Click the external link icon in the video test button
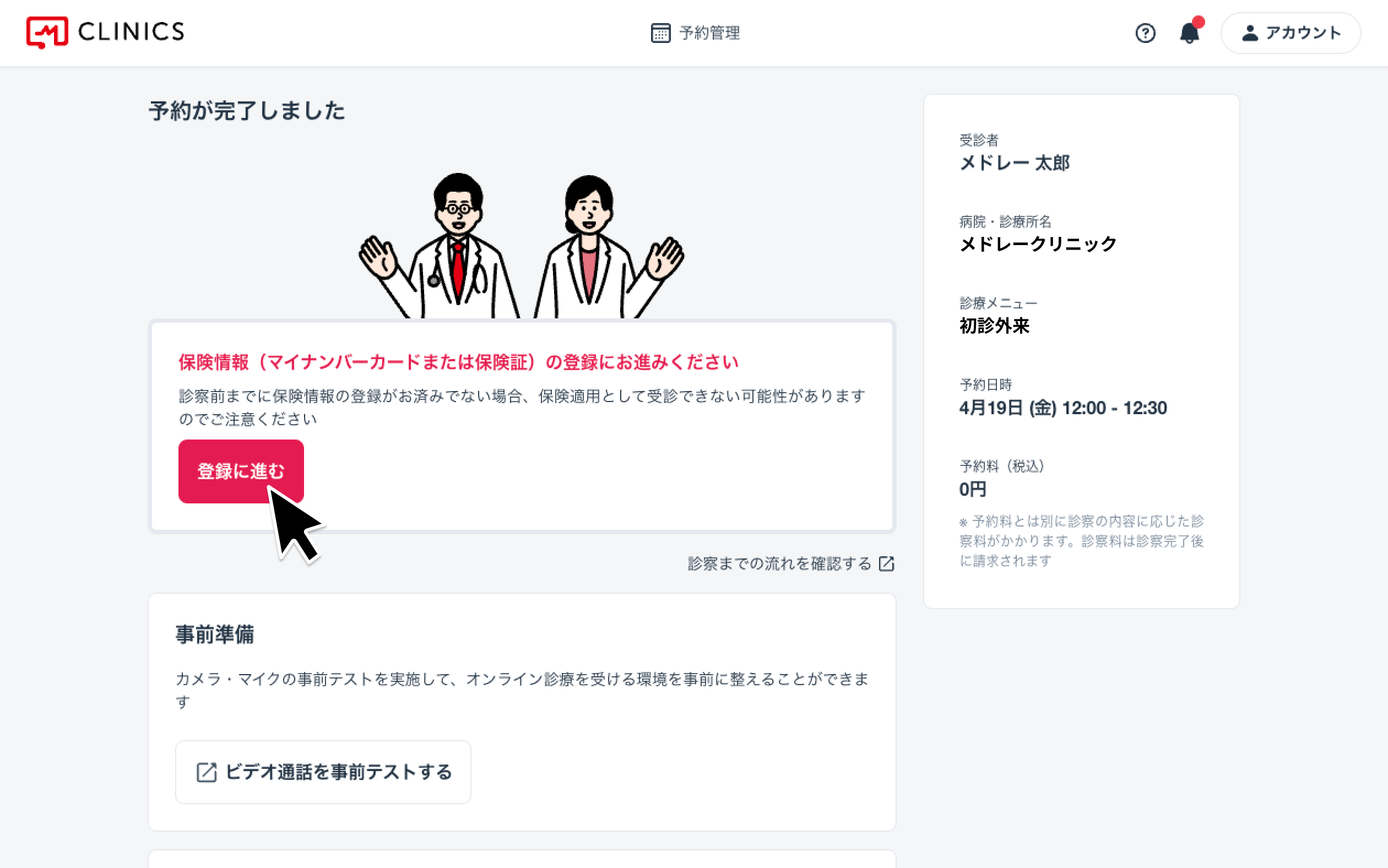 point(207,772)
